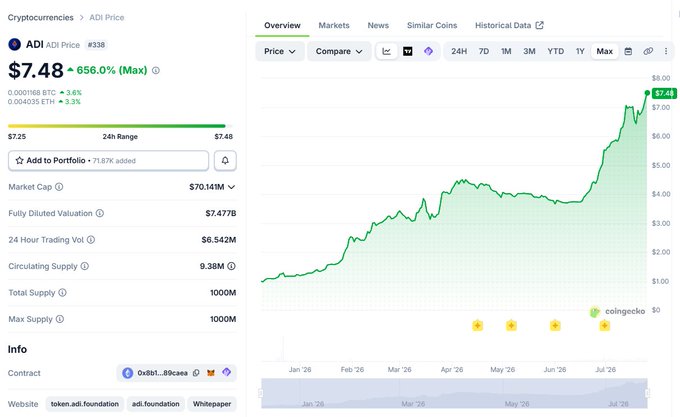Viewport: 680px width, 417px height.
Task: Open 24 Hour Trading Vol info icon
Action: coord(91,240)
